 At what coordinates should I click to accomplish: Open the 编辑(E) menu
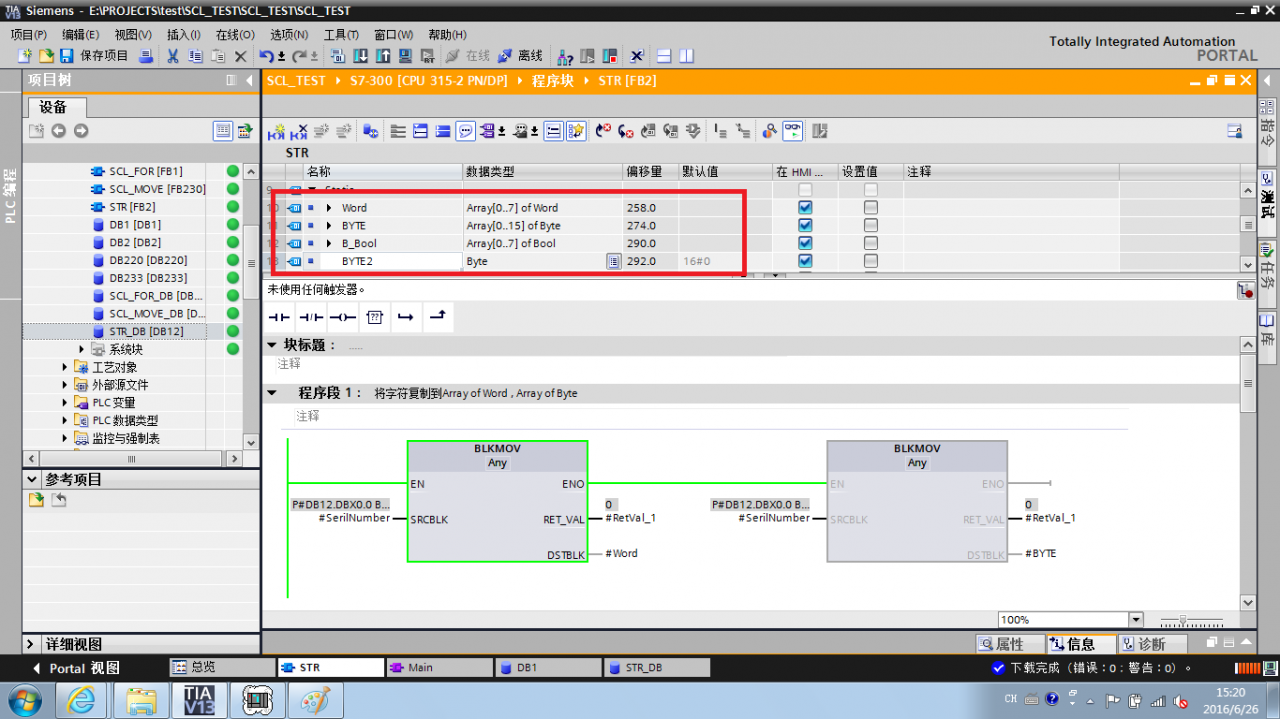(x=80, y=34)
